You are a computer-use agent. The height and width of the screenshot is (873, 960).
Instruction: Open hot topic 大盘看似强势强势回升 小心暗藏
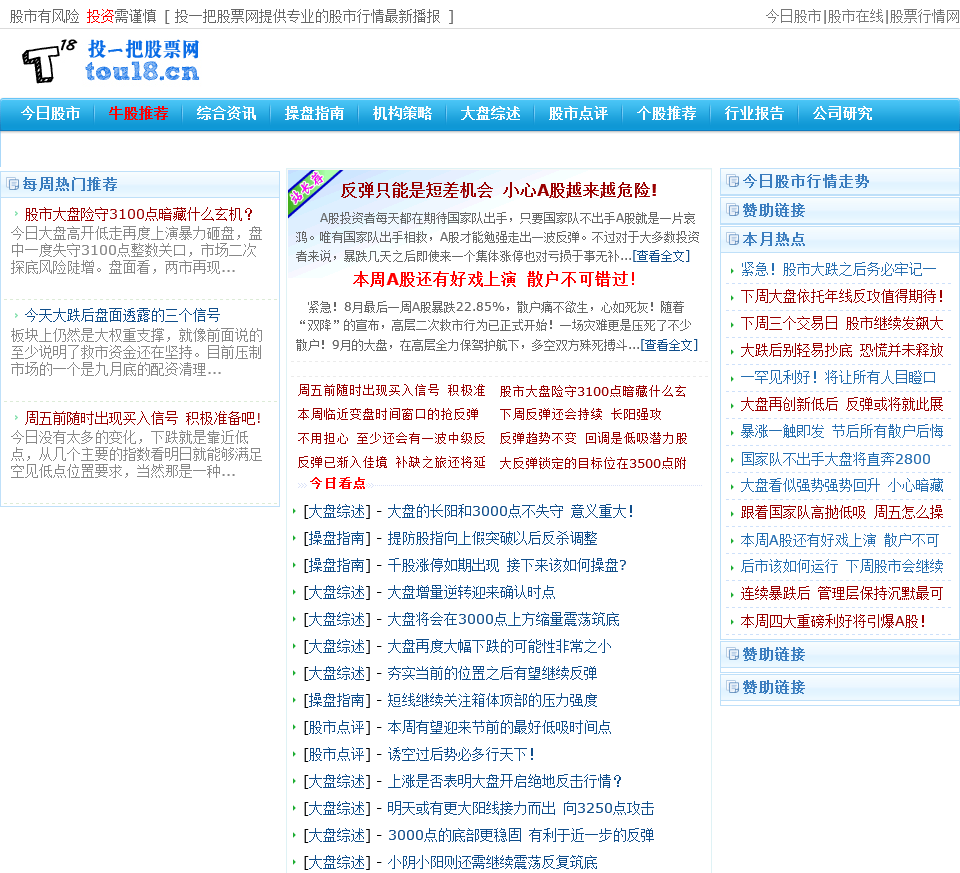pos(842,485)
